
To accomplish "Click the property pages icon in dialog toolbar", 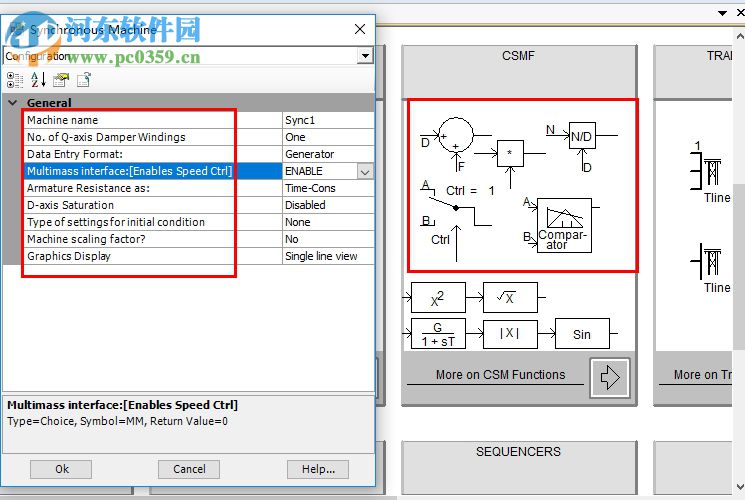I will 61,79.
